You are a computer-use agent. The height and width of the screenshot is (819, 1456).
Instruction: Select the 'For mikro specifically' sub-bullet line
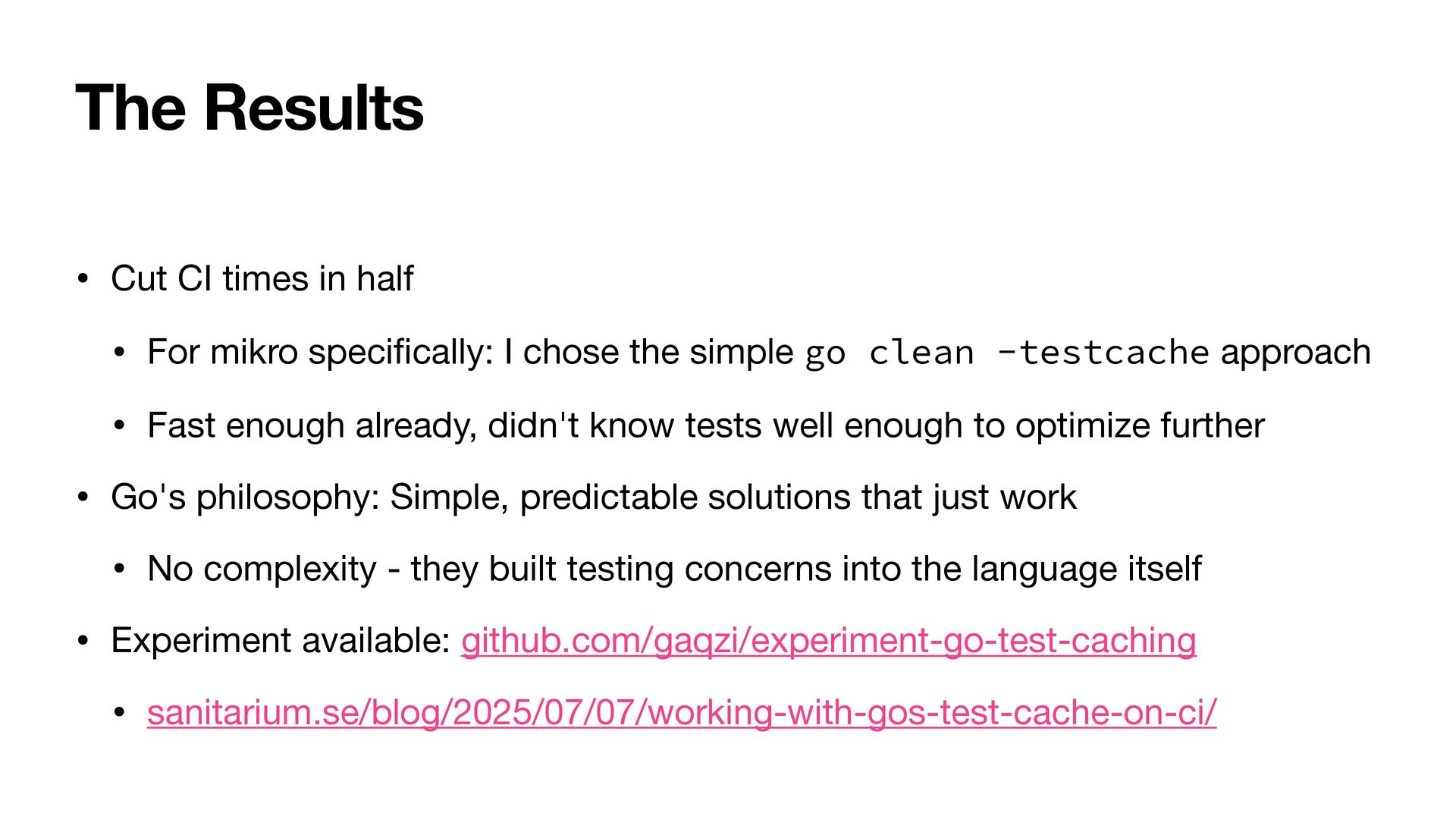pos(759,353)
